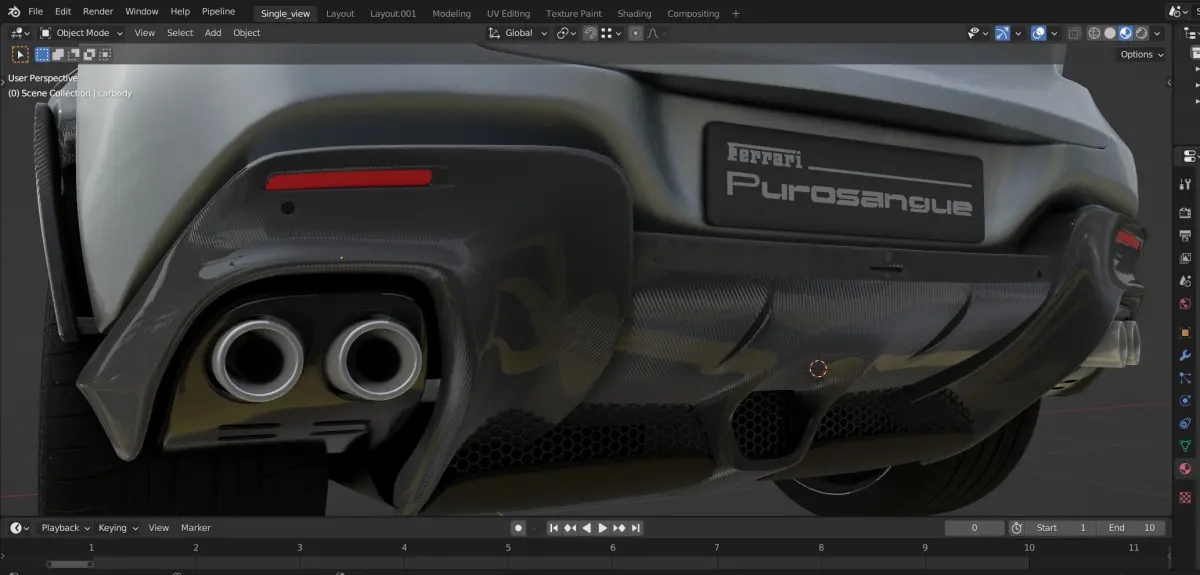This screenshot has height=575, width=1200.
Task: Choose Subtract selection mode icon
Action: tap(74, 54)
